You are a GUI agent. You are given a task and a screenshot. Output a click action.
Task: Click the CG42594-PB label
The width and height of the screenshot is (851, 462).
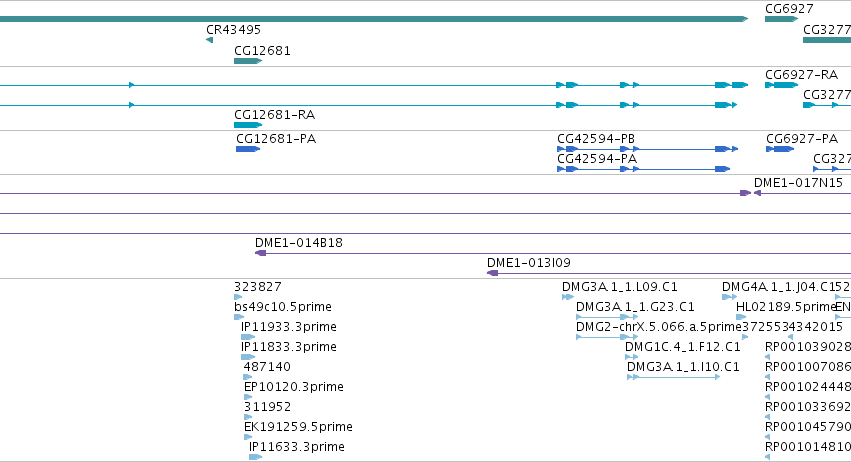click(x=596, y=138)
